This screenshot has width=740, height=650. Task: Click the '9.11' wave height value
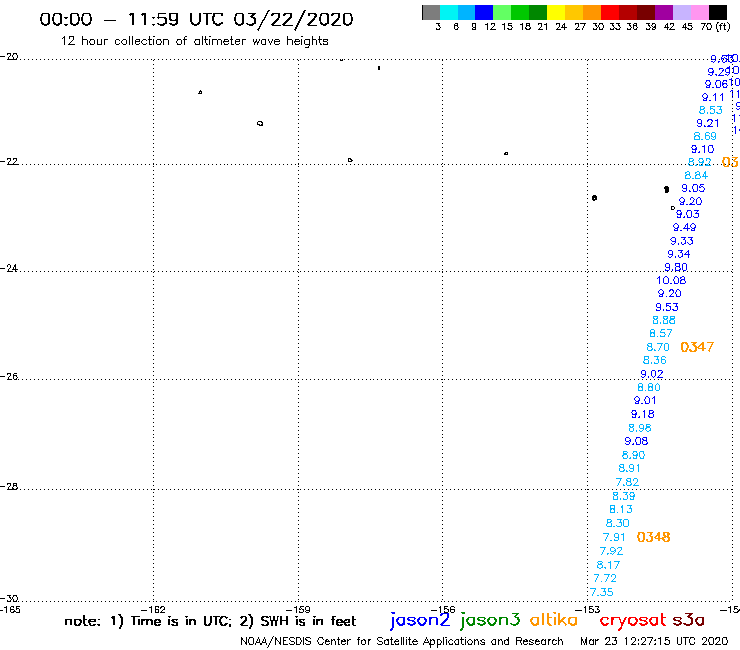(x=713, y=98)
